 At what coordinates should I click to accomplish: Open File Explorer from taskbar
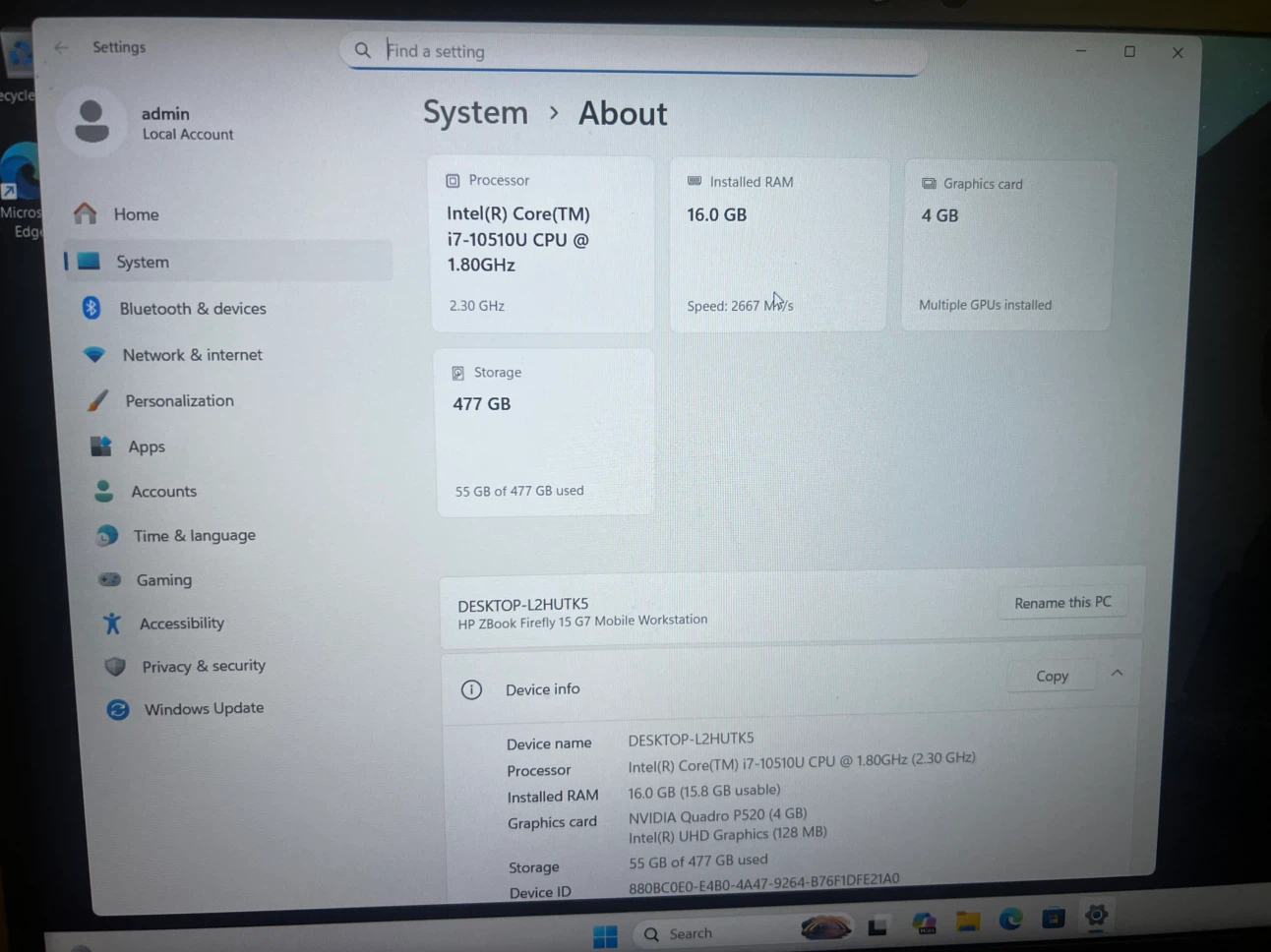[968, 922]
